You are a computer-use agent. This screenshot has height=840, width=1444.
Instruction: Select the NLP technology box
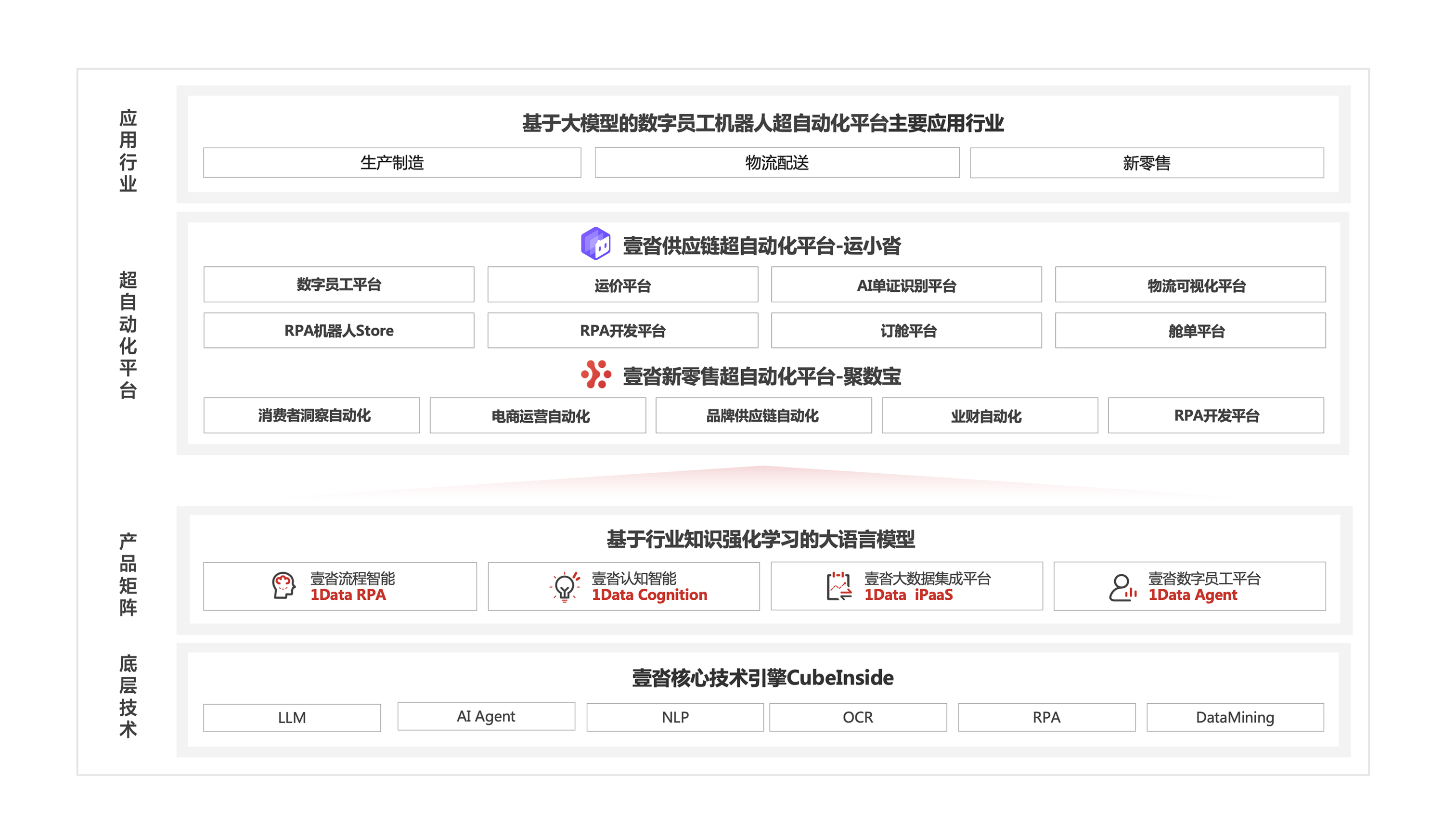(x=675, y=717)
